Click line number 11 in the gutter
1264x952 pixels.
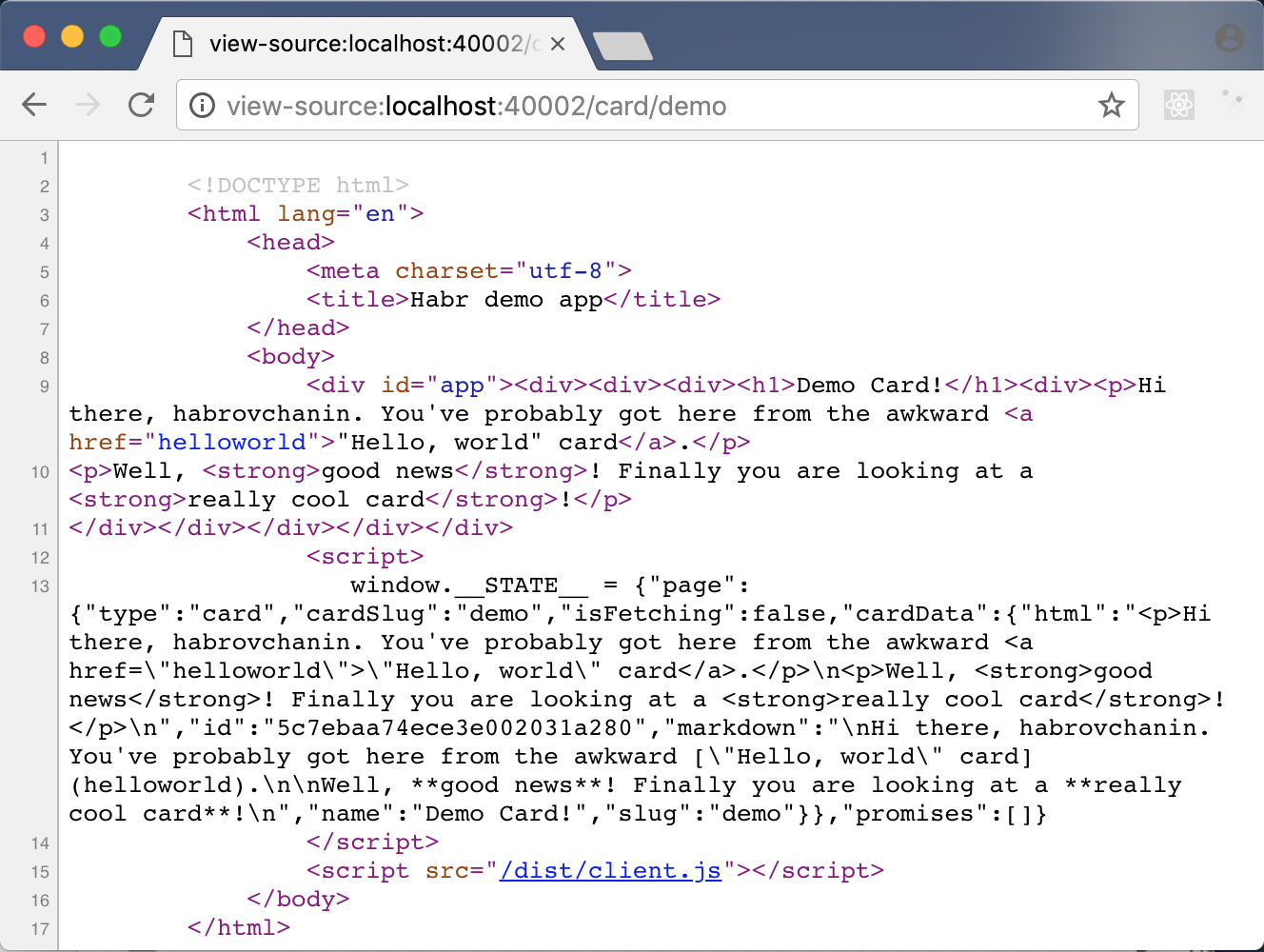click(x=40, y=529)
